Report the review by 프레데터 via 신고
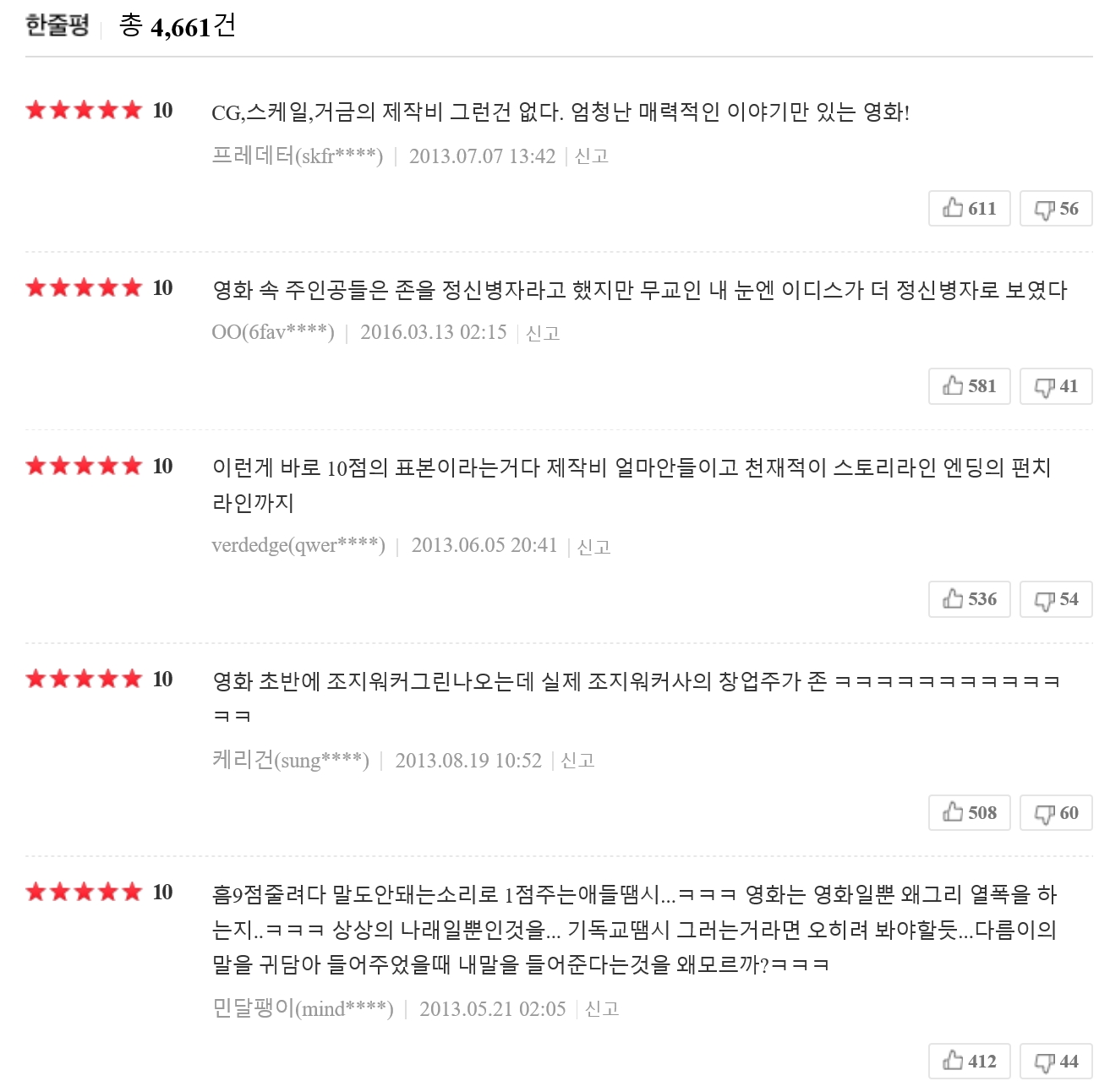The width and height of the screenshot is (1110, 1092). (592, 156)
